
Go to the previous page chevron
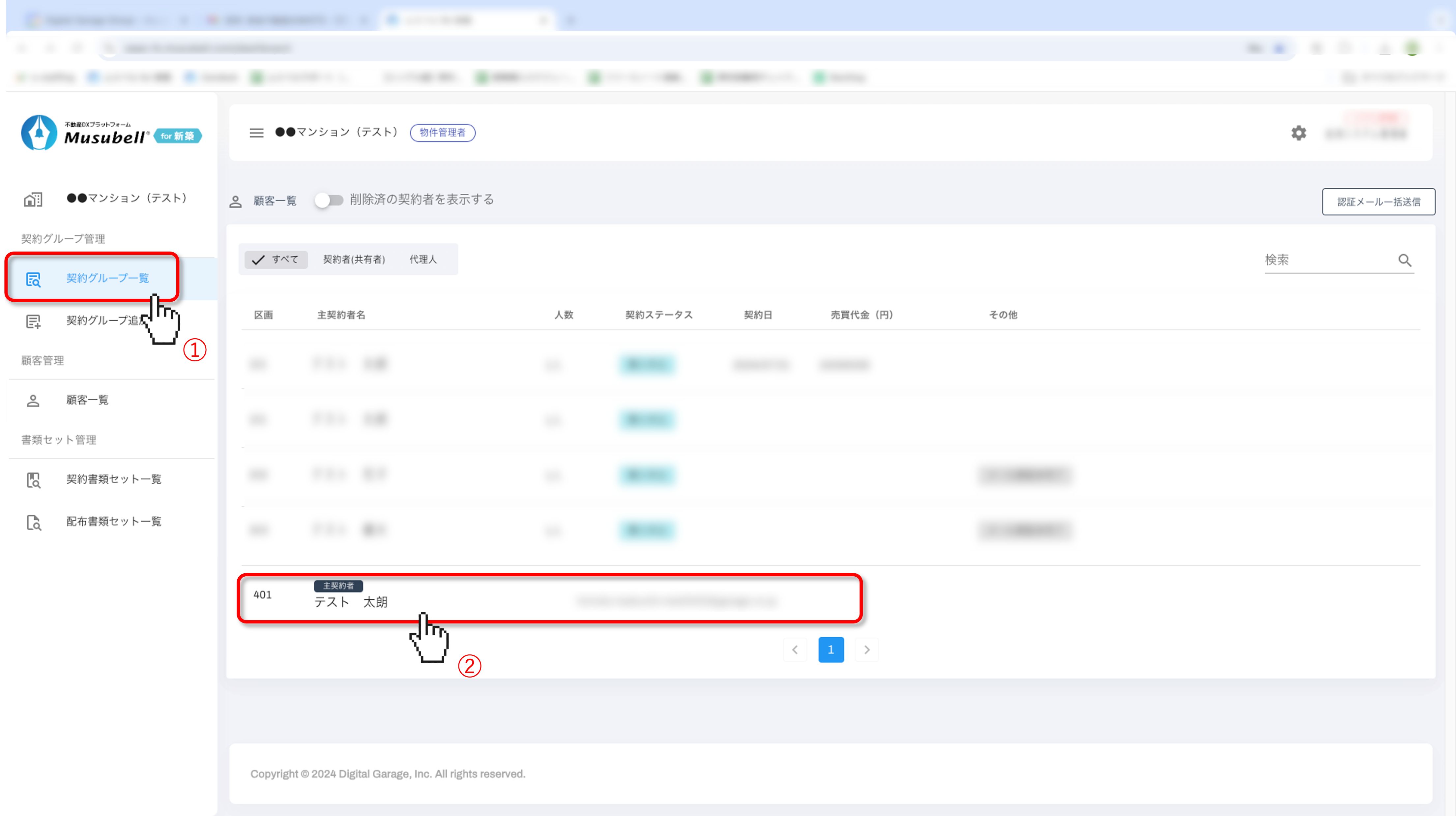click(795, 650)
